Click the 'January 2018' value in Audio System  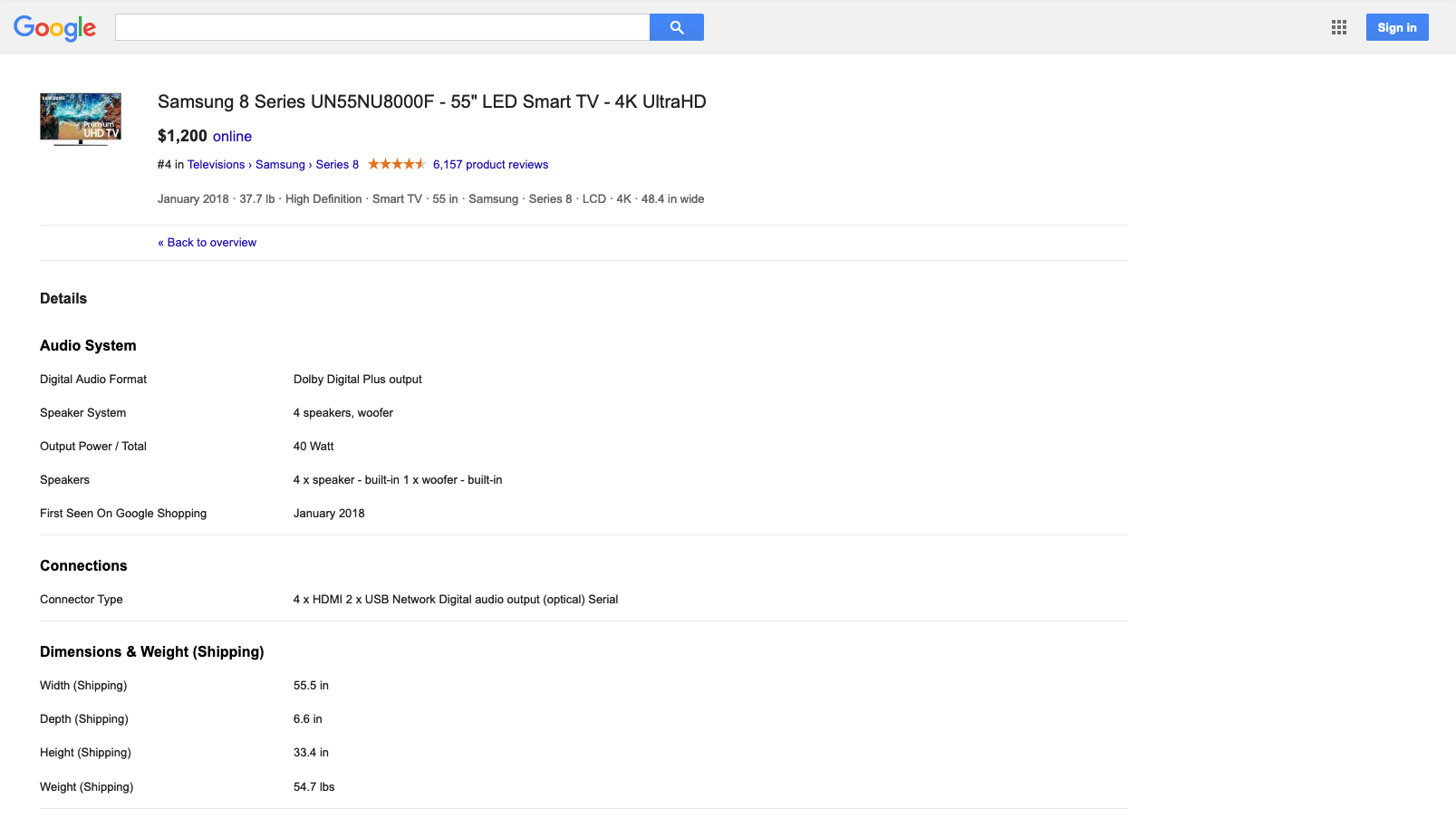(x=329, y=513)
